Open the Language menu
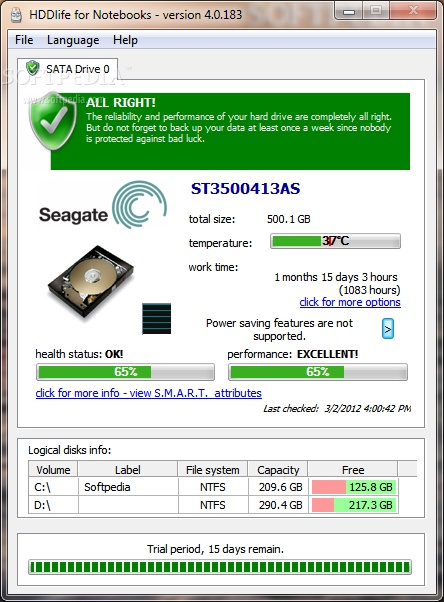 click(73, 40)
